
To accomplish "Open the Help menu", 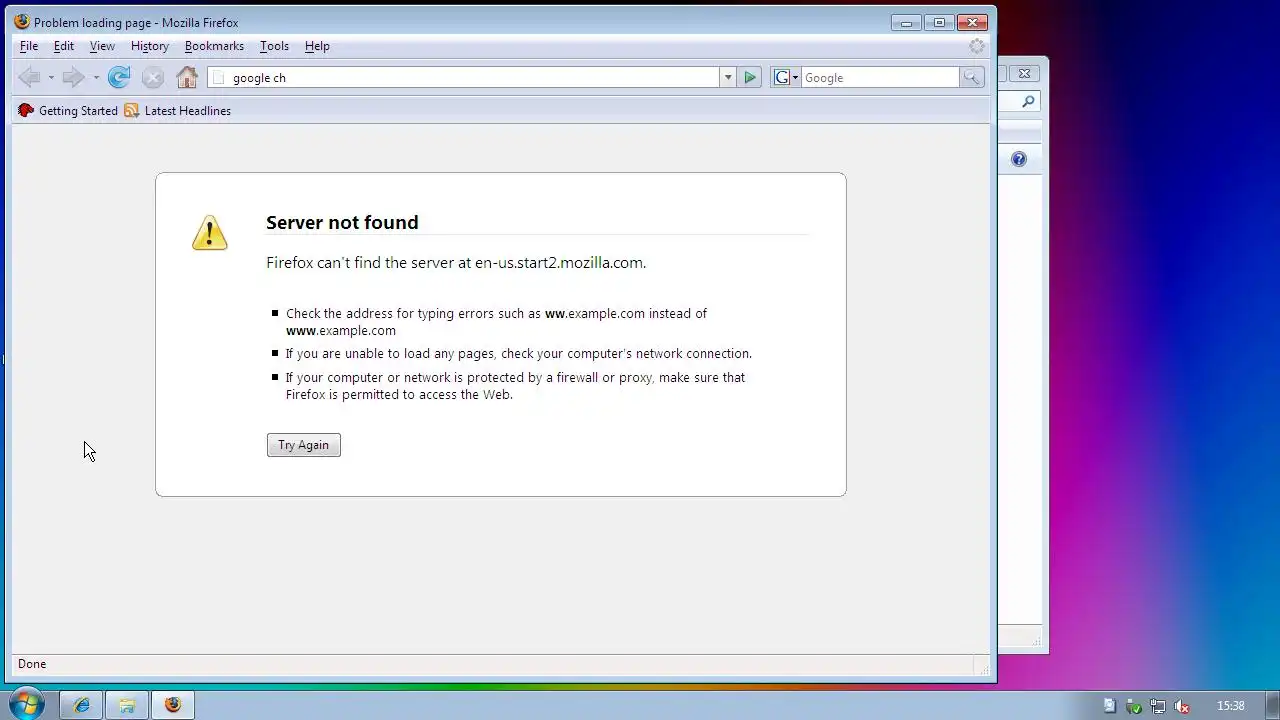I will [317, 46].
